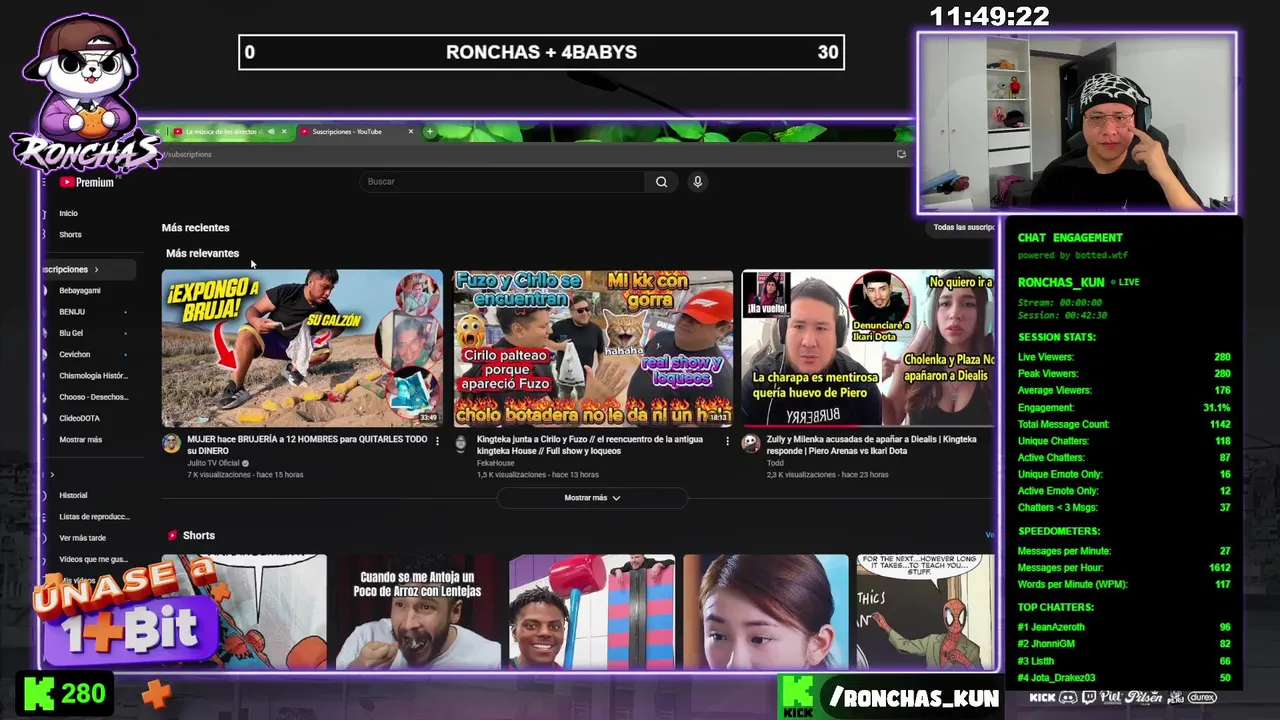Open Chooso - Desechos... channel
Screen dimensions: 1280x720
[x=93, y=397]
